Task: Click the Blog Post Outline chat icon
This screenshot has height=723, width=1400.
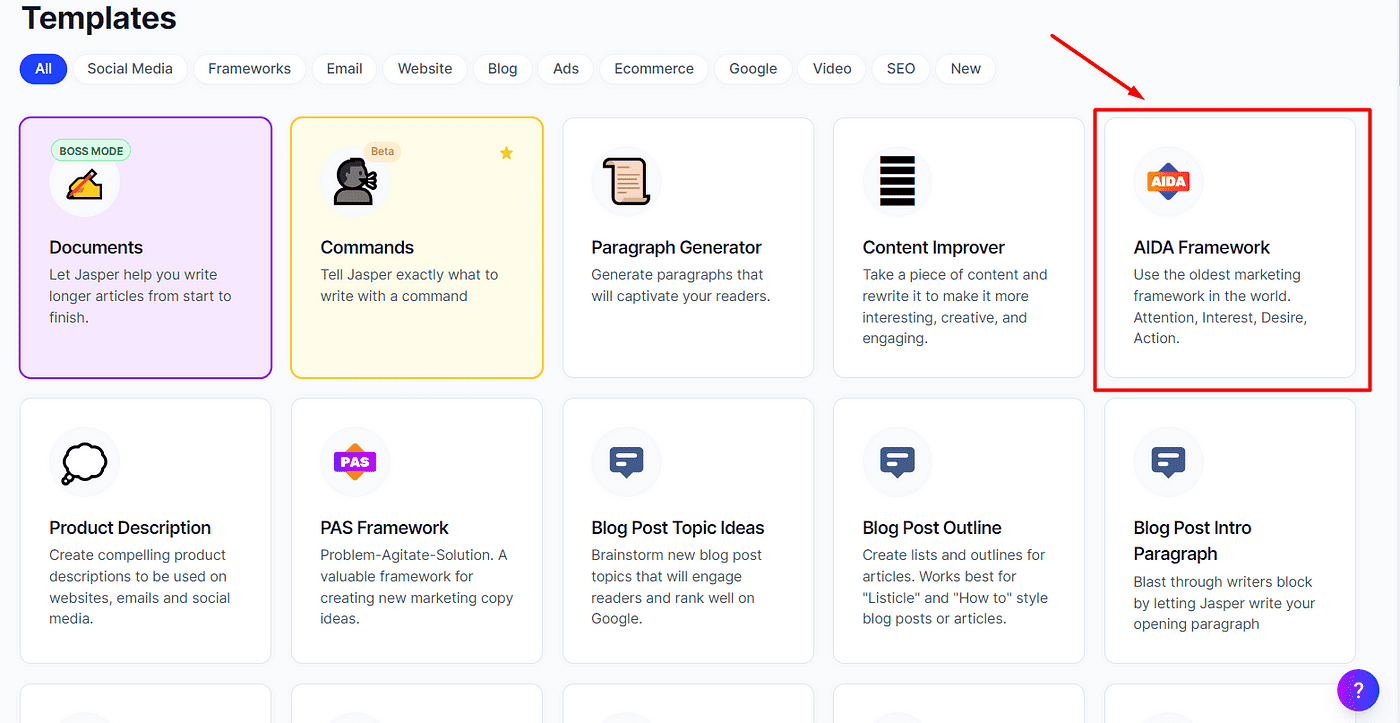Action: [897, 463]
